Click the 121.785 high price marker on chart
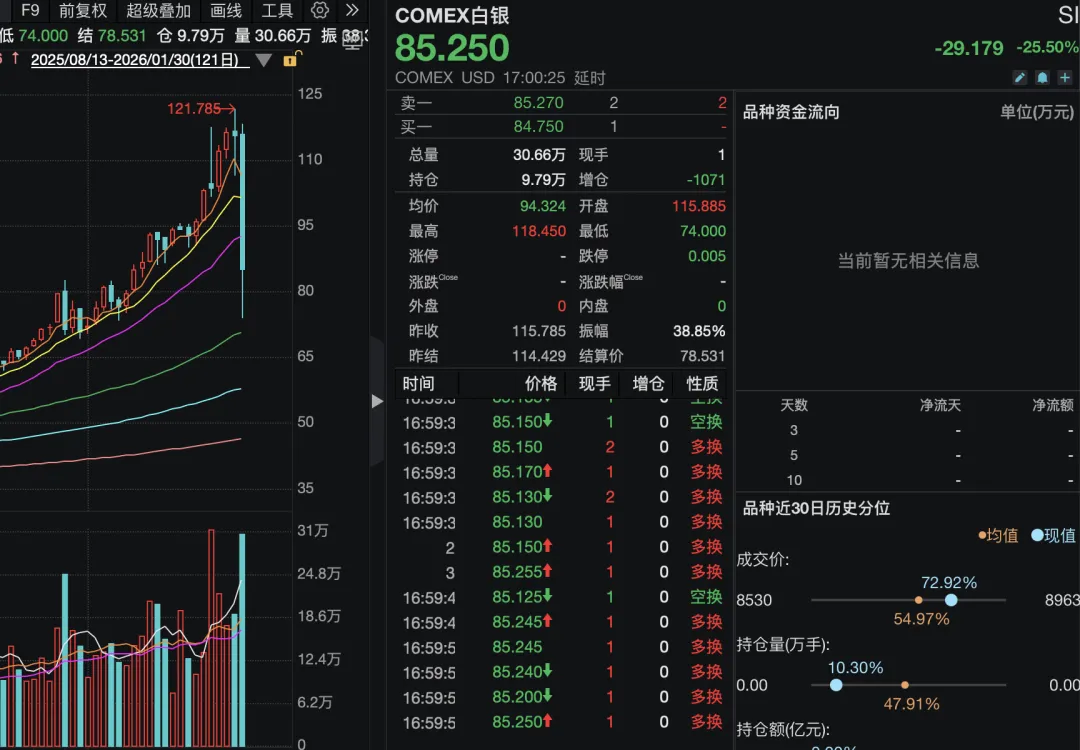Image resolution: width=1080 pixels, height=750 pixels. pos(201,108)
